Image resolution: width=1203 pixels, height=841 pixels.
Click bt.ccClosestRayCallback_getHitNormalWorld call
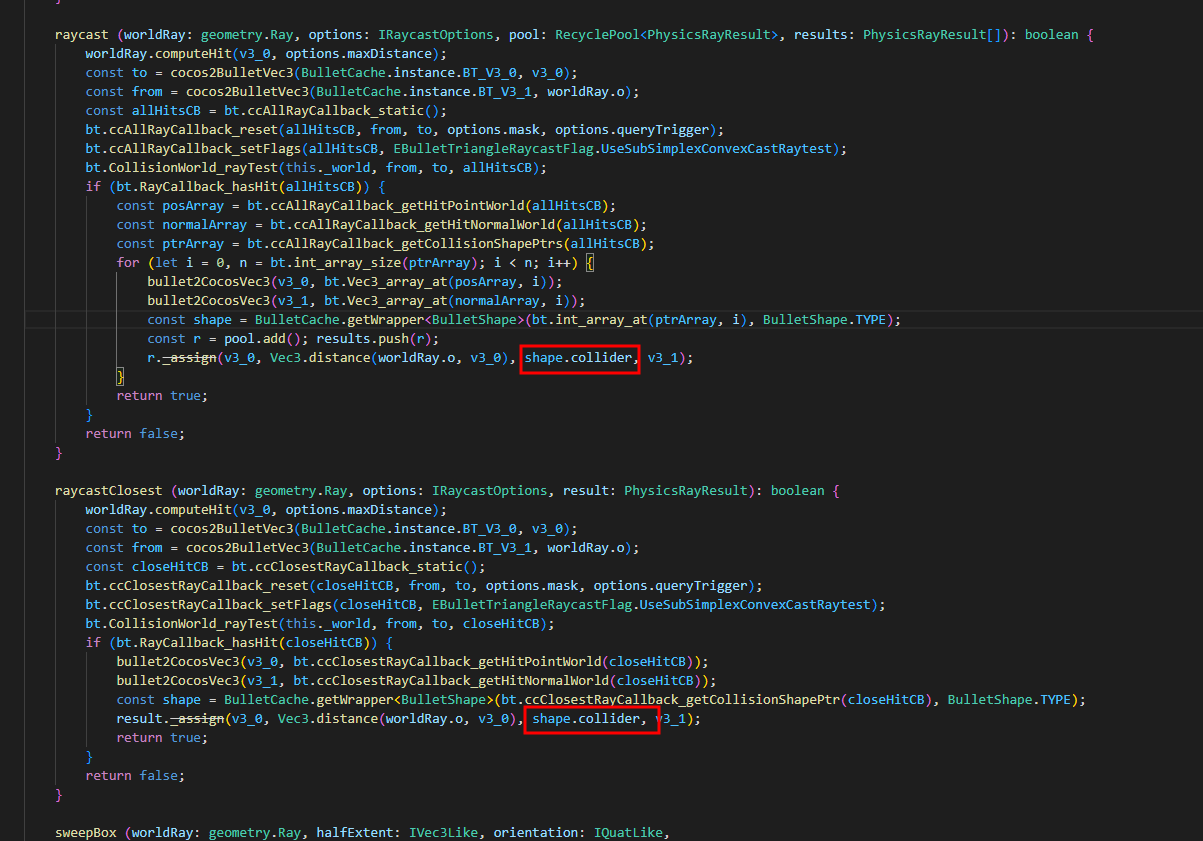point(451,680)
